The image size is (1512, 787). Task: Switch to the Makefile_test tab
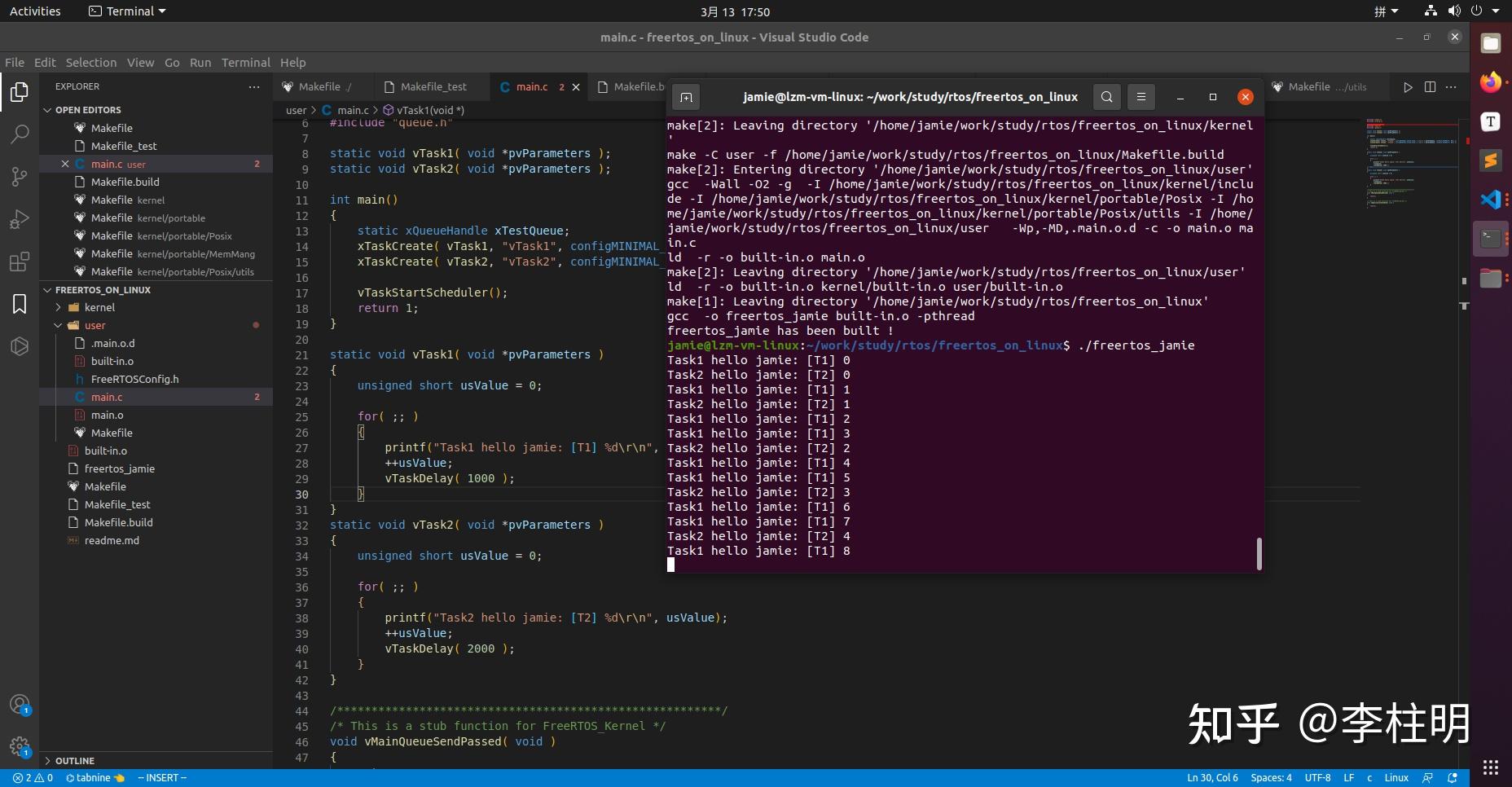point(433,87)
